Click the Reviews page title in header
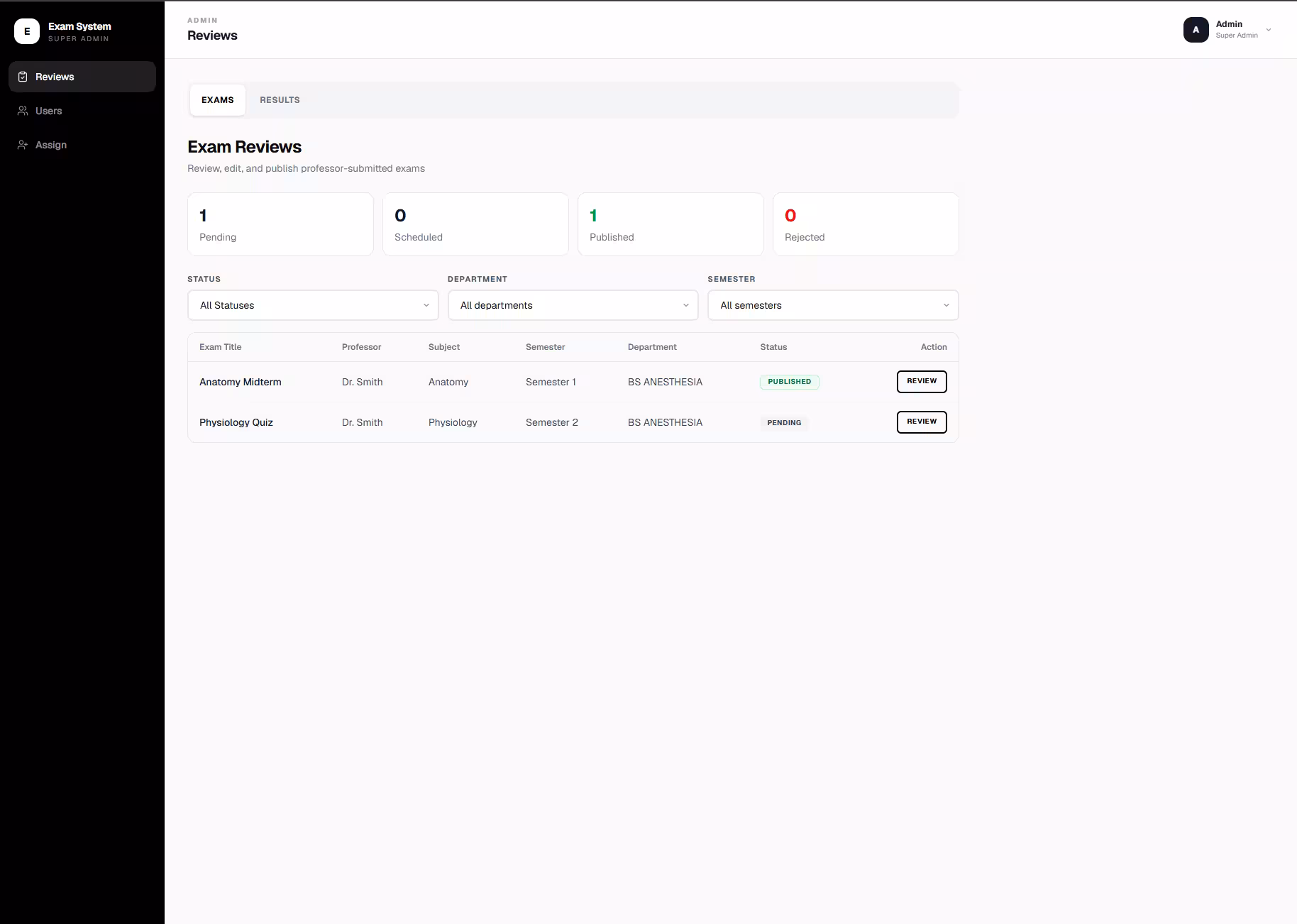The image size is (1297, 924). pos(212,35)
